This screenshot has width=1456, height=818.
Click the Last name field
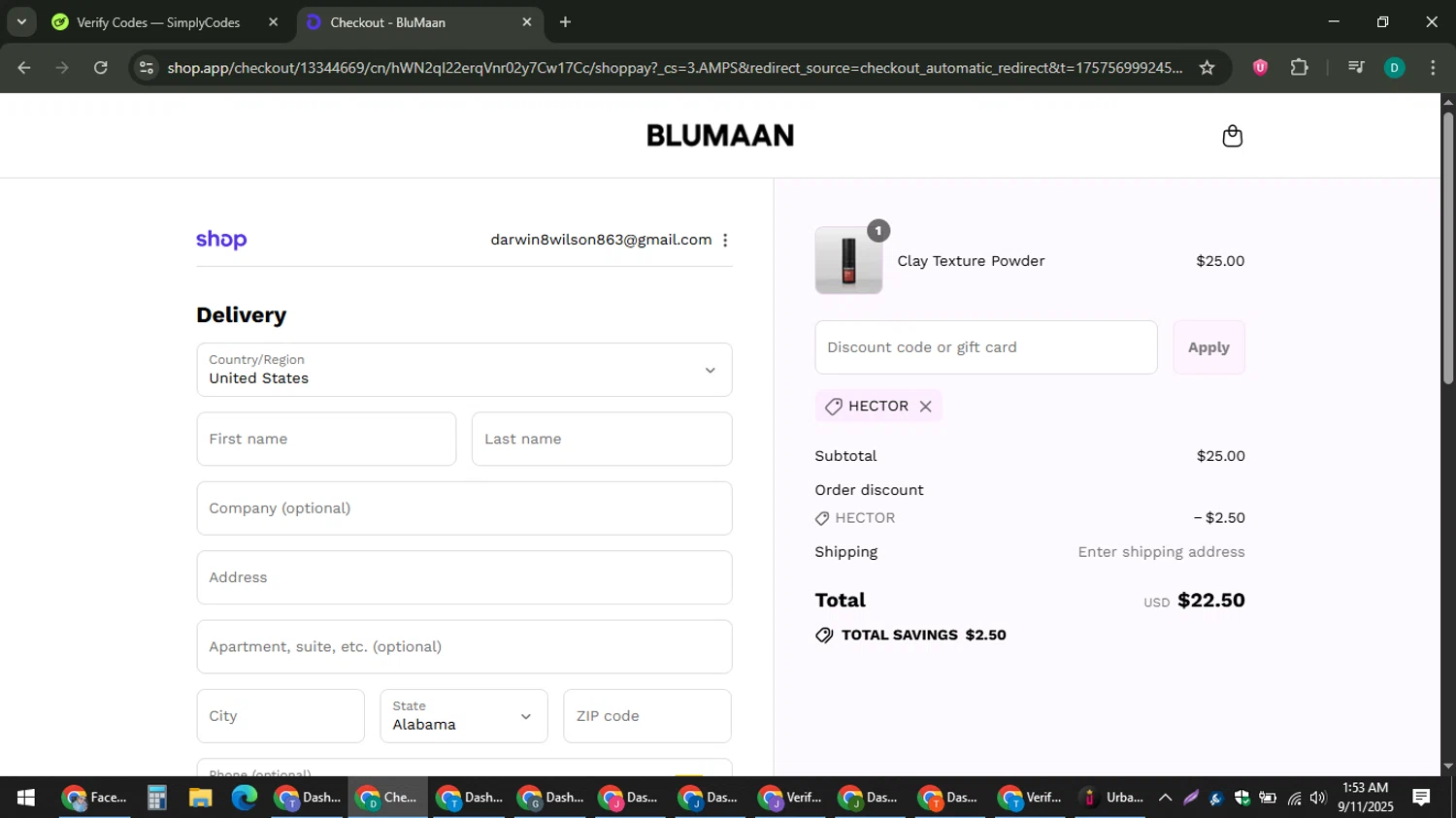[x=602, y=439]
